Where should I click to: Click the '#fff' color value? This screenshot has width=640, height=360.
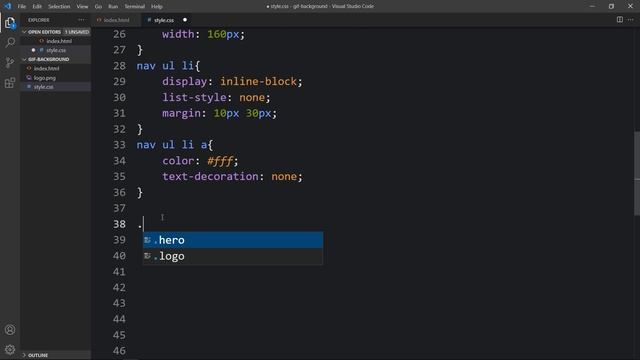pos(220,161)
